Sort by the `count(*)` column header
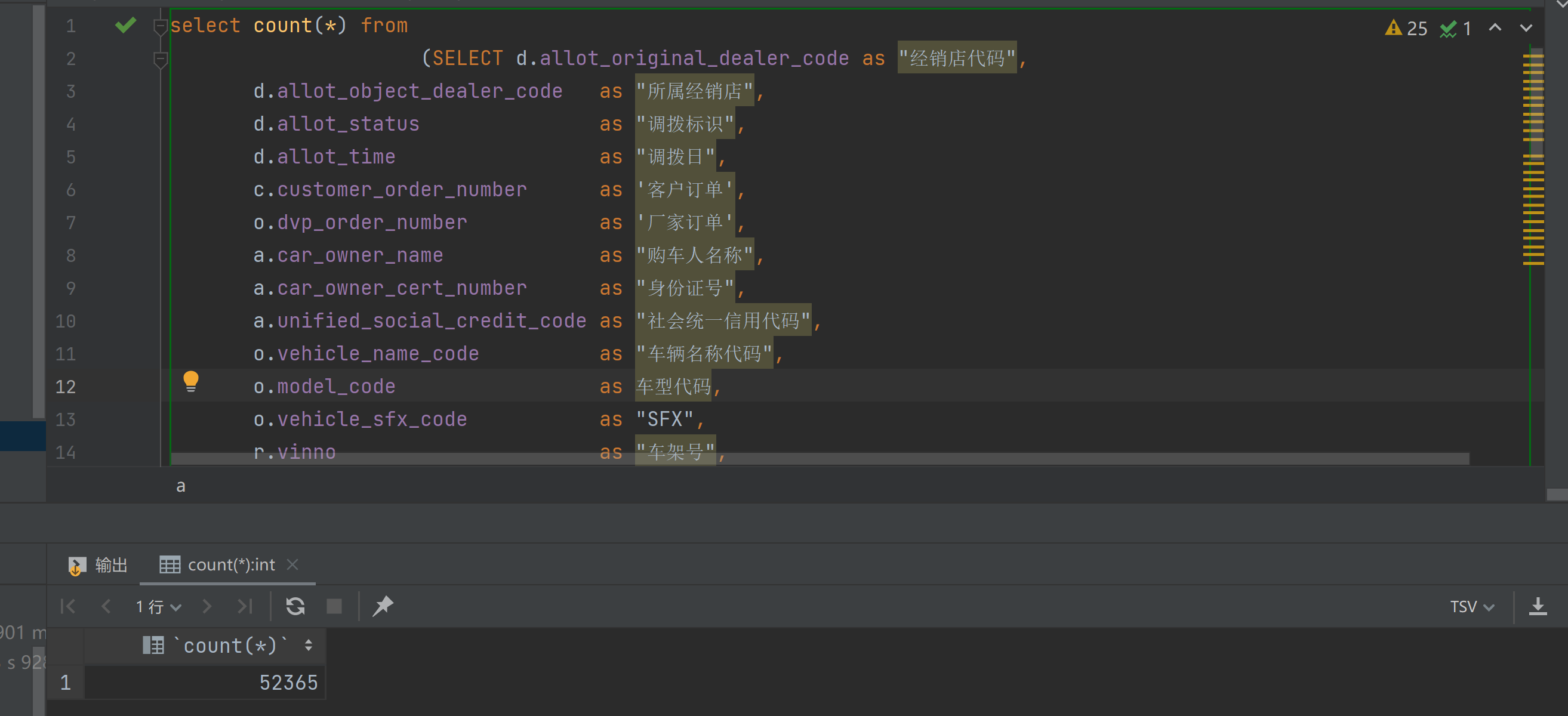 point(230,646)
